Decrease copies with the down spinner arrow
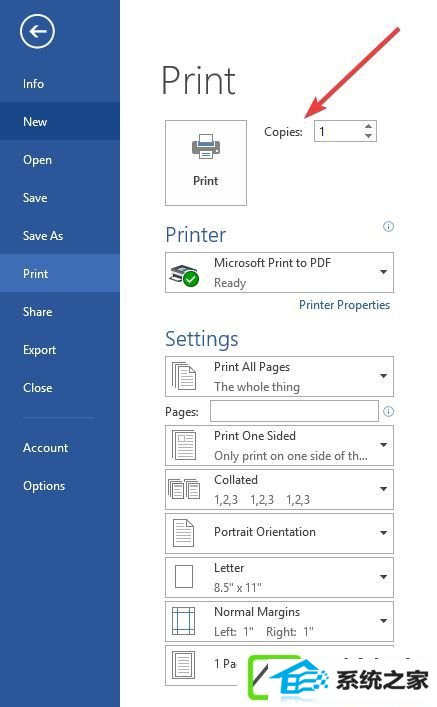Viewport: 437px width, 707px height. pos(368,136)
